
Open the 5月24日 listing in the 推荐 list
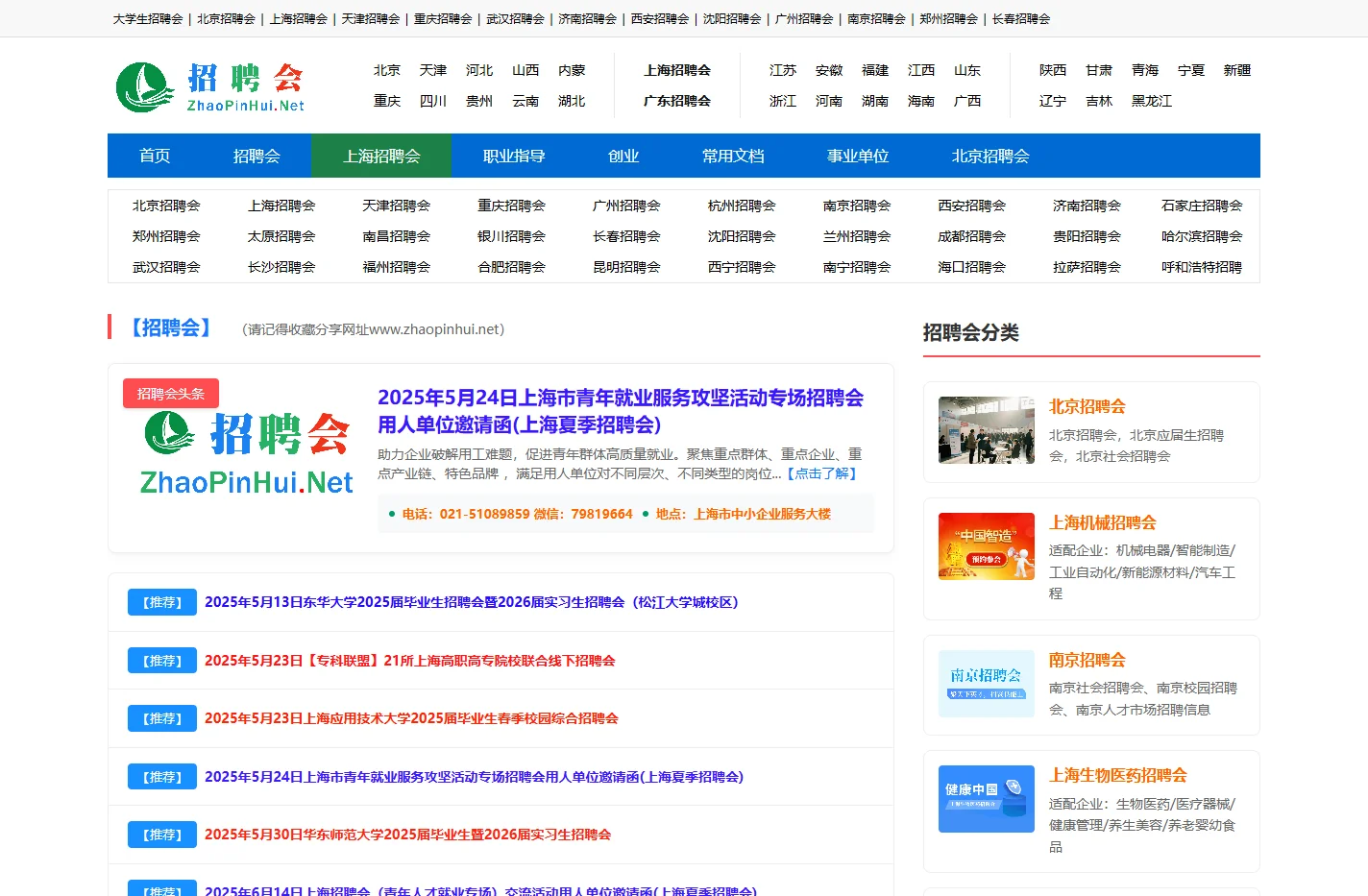[474, 777]
